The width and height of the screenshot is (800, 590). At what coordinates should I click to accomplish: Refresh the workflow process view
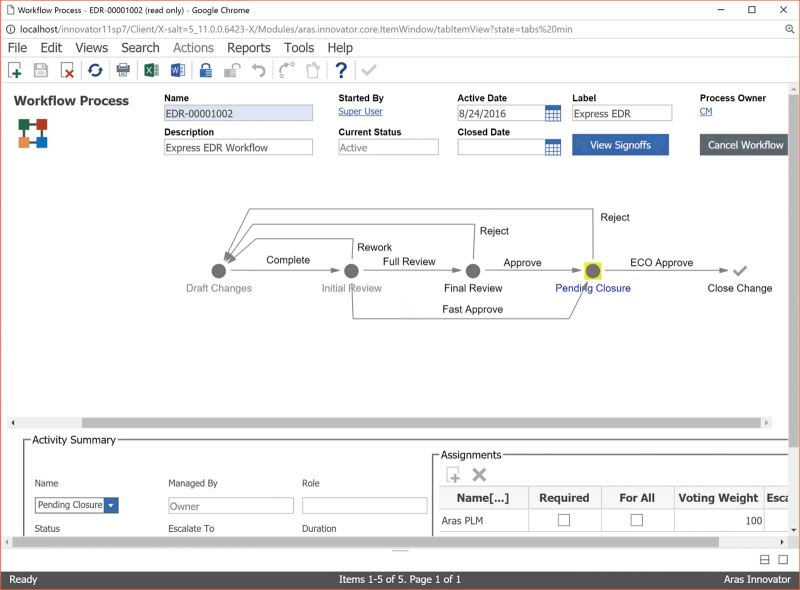tap(95, 70)
